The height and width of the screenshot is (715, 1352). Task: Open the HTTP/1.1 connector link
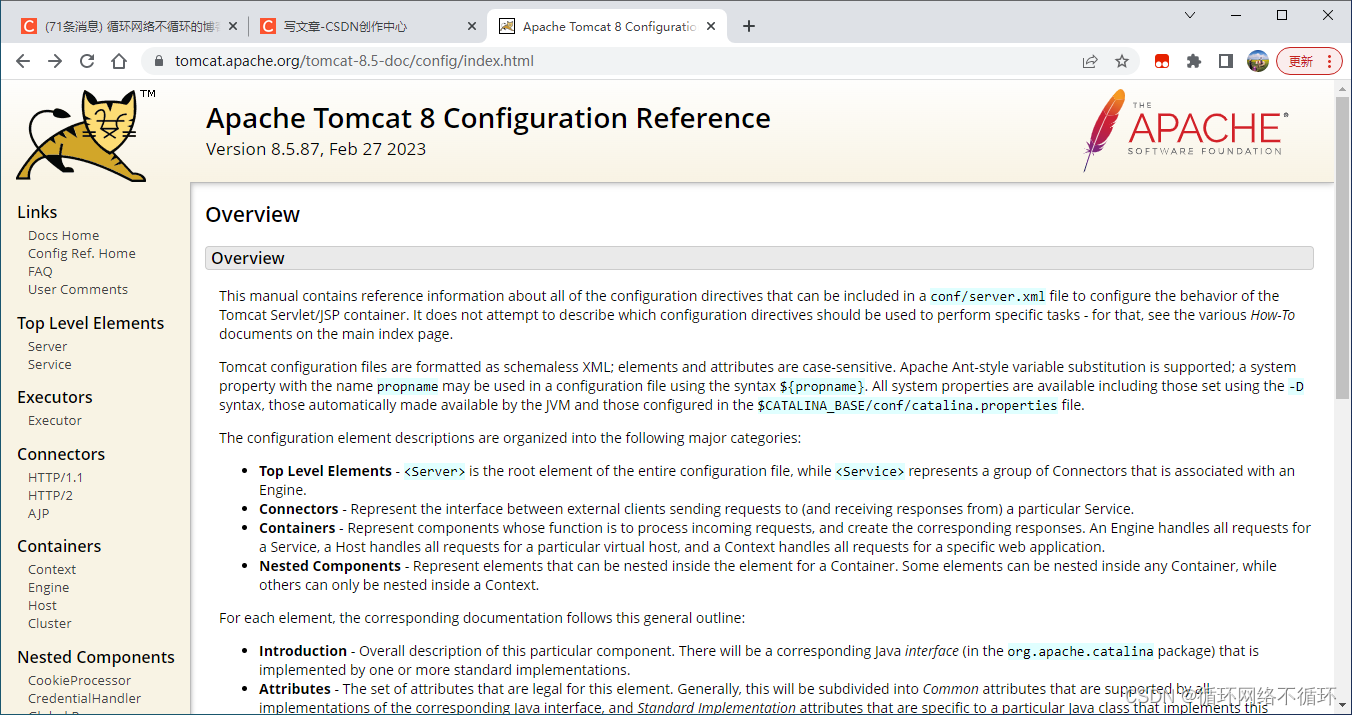(56, 478)
